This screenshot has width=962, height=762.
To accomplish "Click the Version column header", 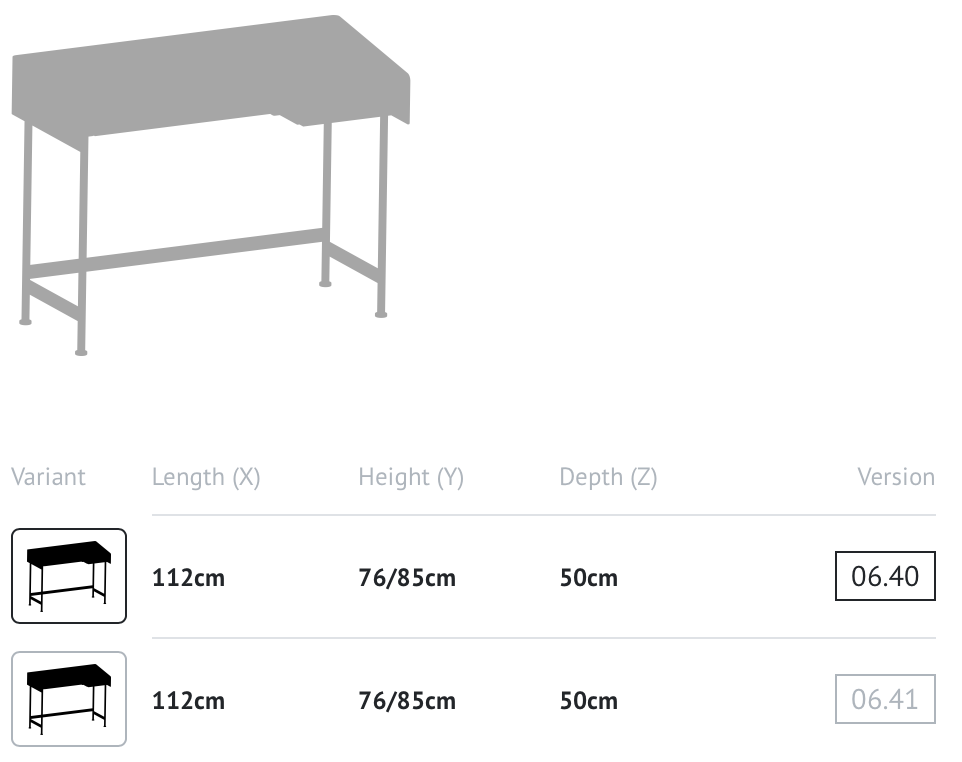I will pos(896,477).
